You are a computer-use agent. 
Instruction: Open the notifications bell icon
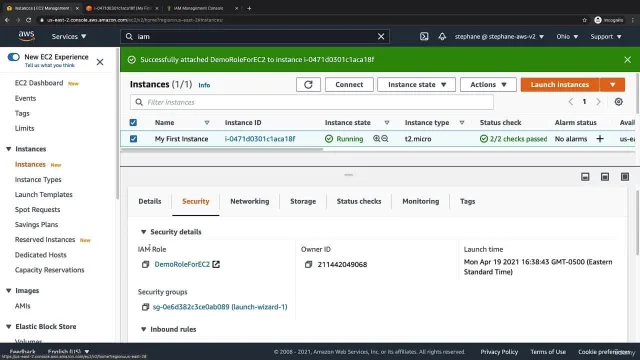pos(442,36)
